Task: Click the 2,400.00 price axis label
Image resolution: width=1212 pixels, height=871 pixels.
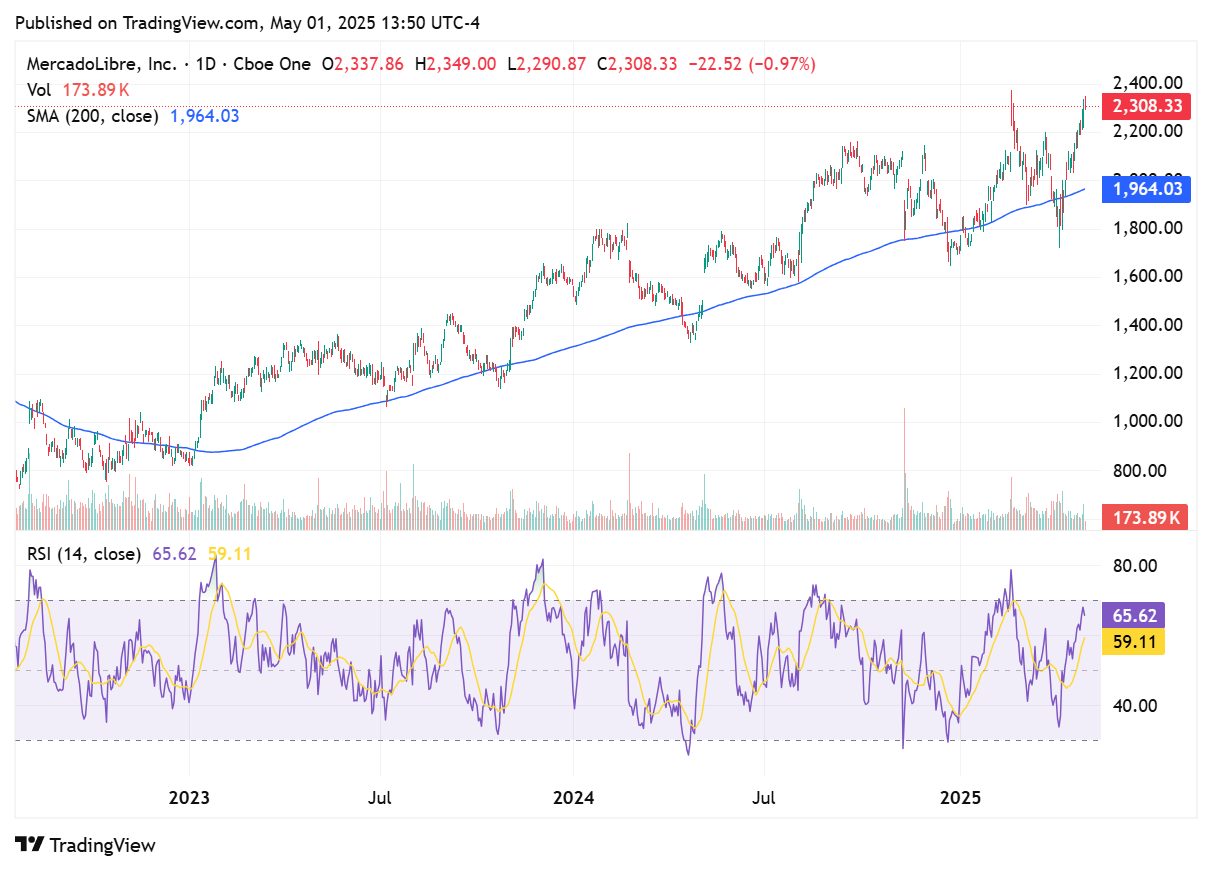Action: 1148,83
